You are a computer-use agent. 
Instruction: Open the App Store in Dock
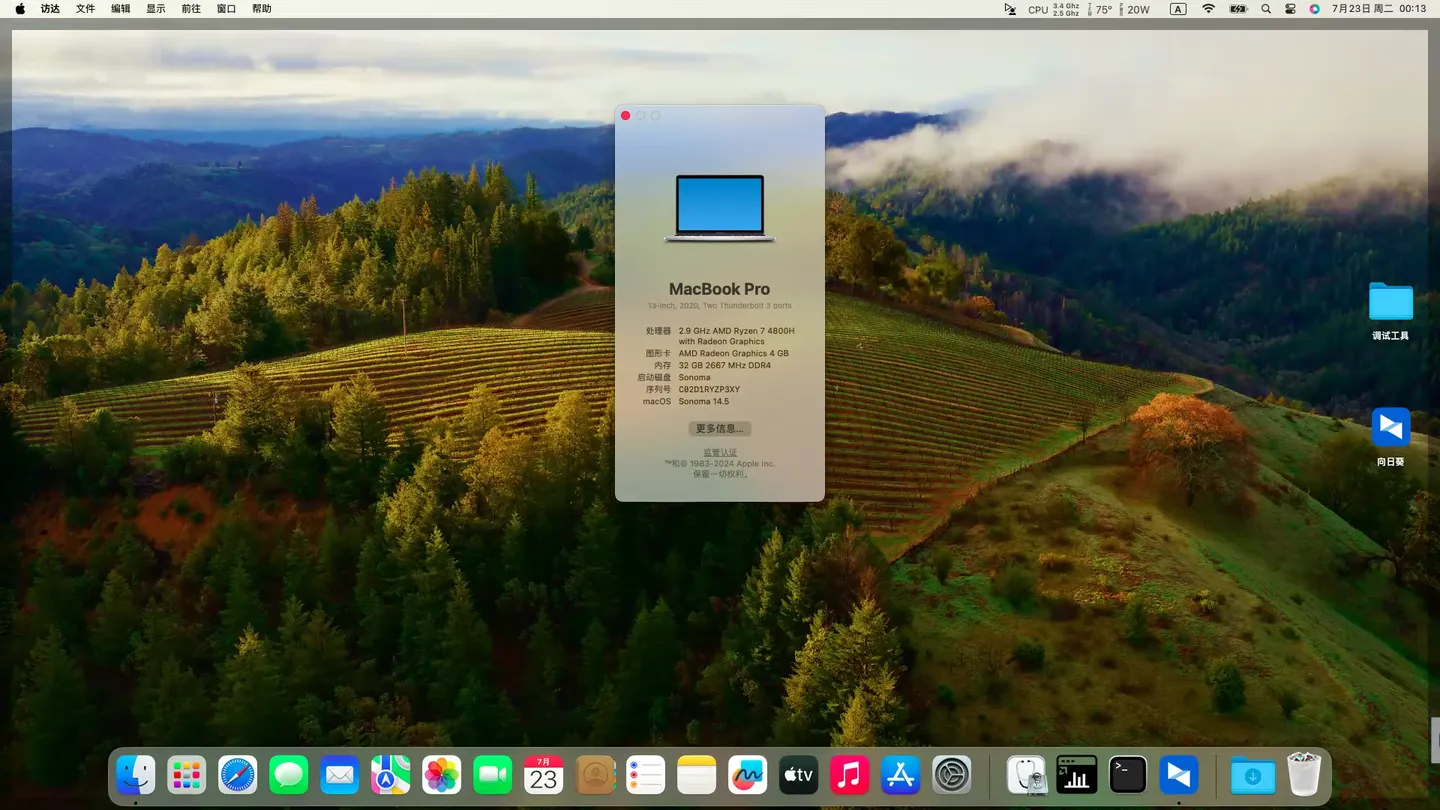point(900,775)
